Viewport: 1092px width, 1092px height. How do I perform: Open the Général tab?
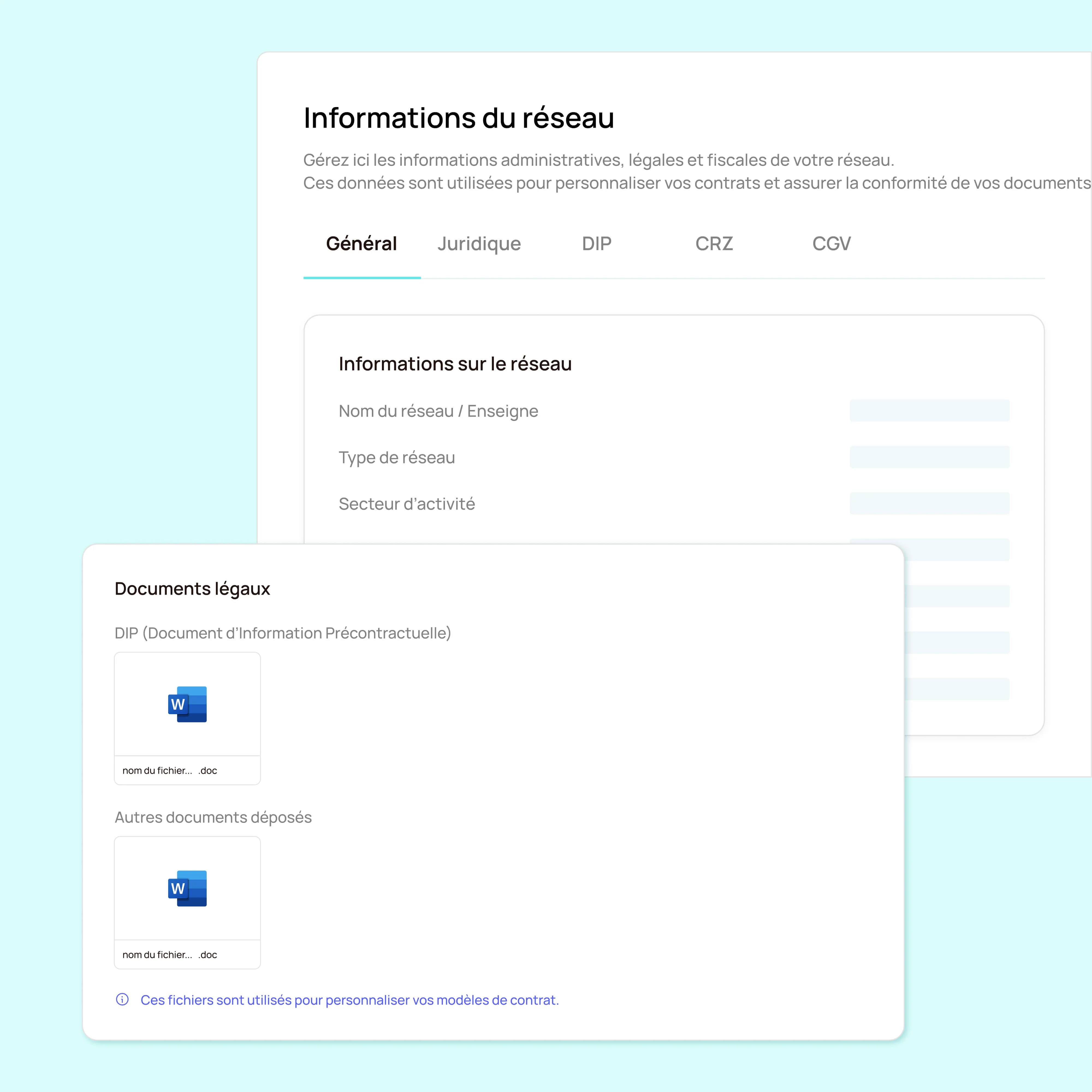pyautogui.click(x=361, y=244)
